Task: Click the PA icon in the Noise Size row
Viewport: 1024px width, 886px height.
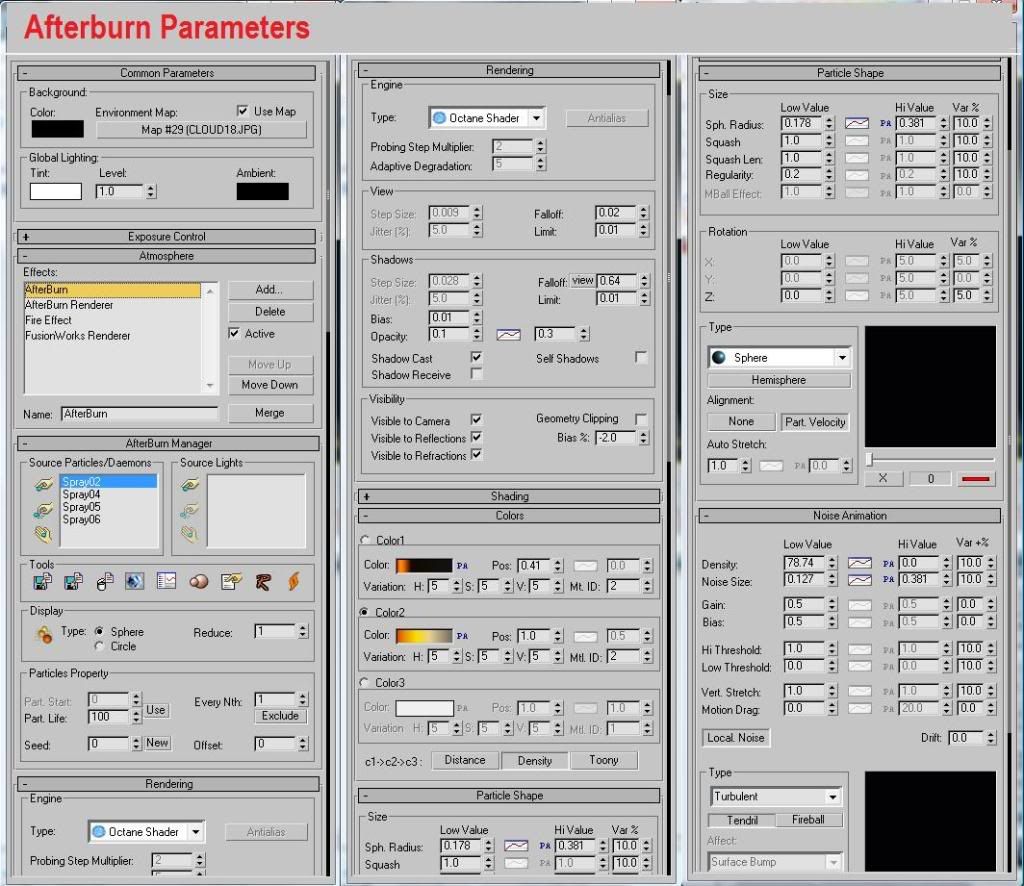Action: [x=888, y=580]
